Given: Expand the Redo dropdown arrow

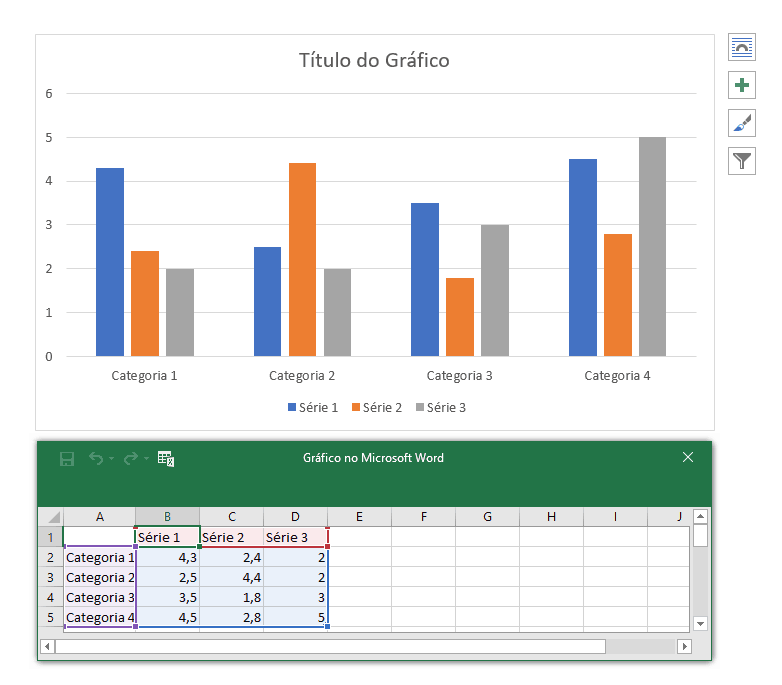Looking at the screenshot, I should [x=146, y=459].
